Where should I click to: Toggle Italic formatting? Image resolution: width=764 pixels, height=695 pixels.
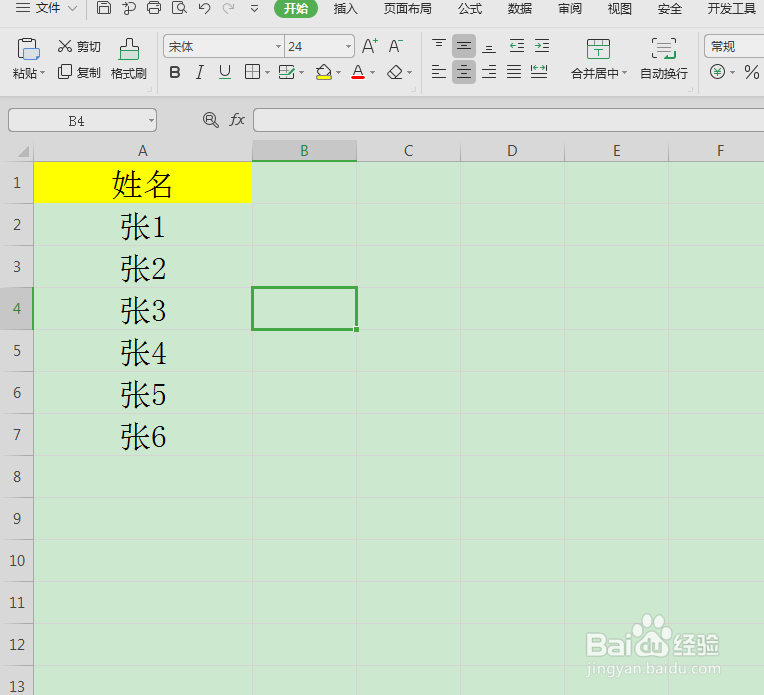pos(200,72)
